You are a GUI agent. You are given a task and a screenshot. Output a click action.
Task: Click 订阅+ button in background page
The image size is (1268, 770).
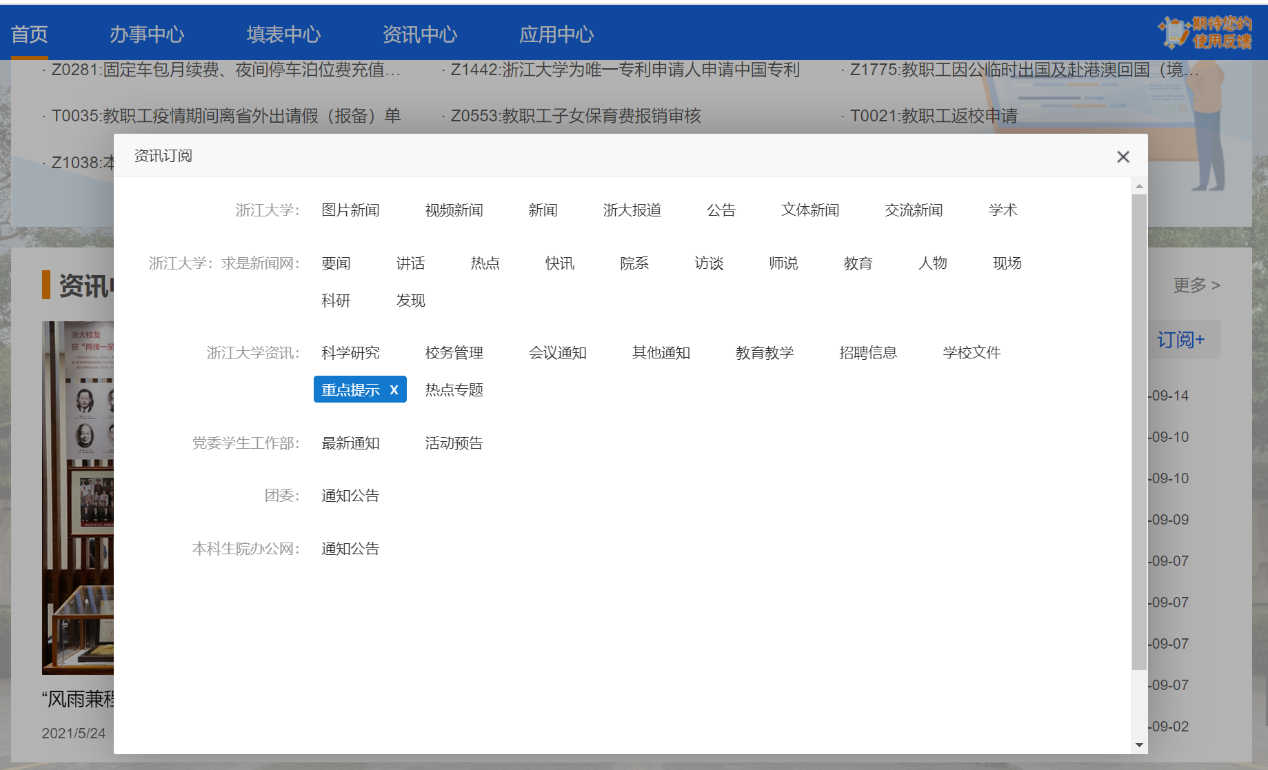point(1183,340)
